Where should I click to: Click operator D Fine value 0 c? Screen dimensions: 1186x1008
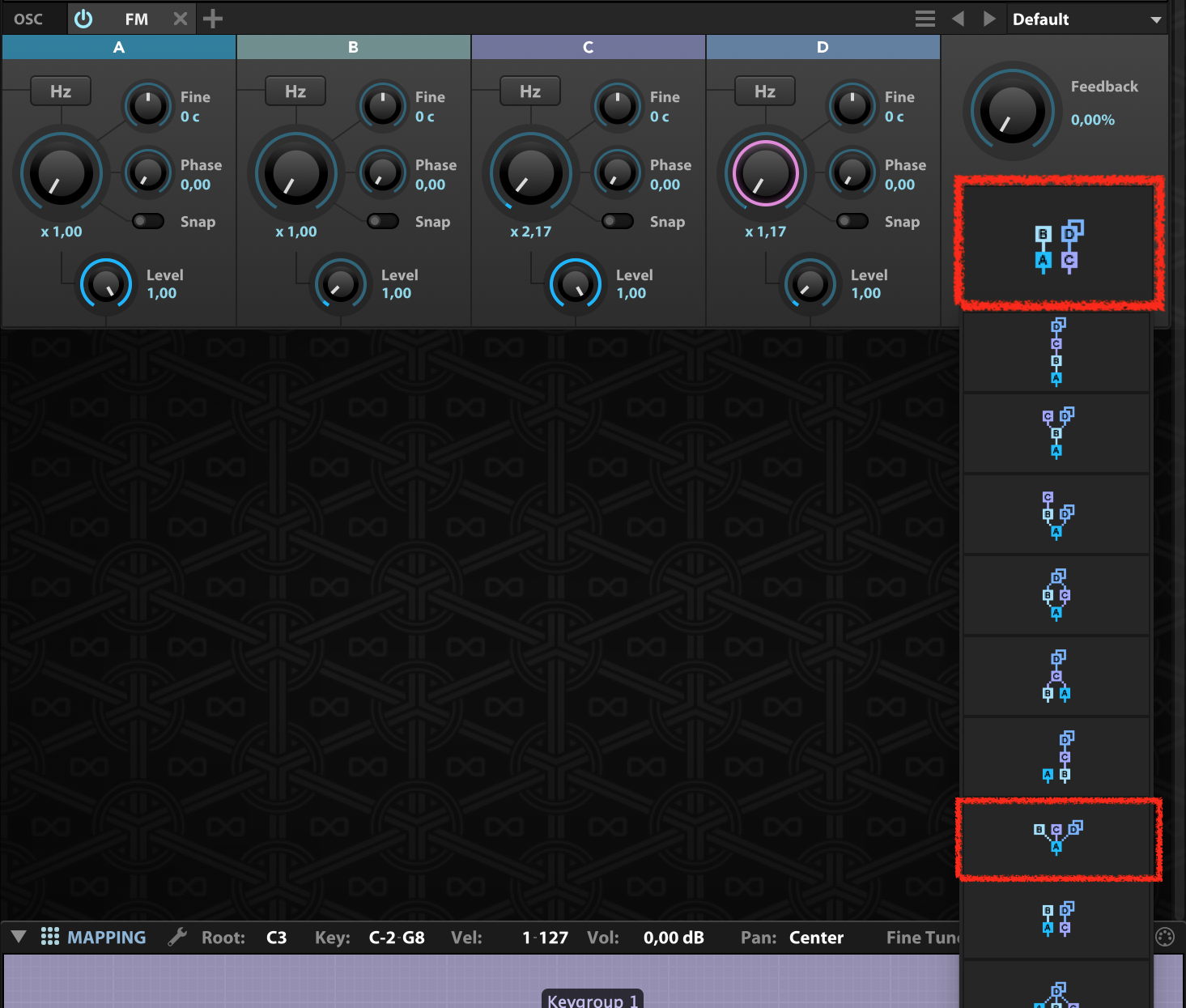click(895, 117)
